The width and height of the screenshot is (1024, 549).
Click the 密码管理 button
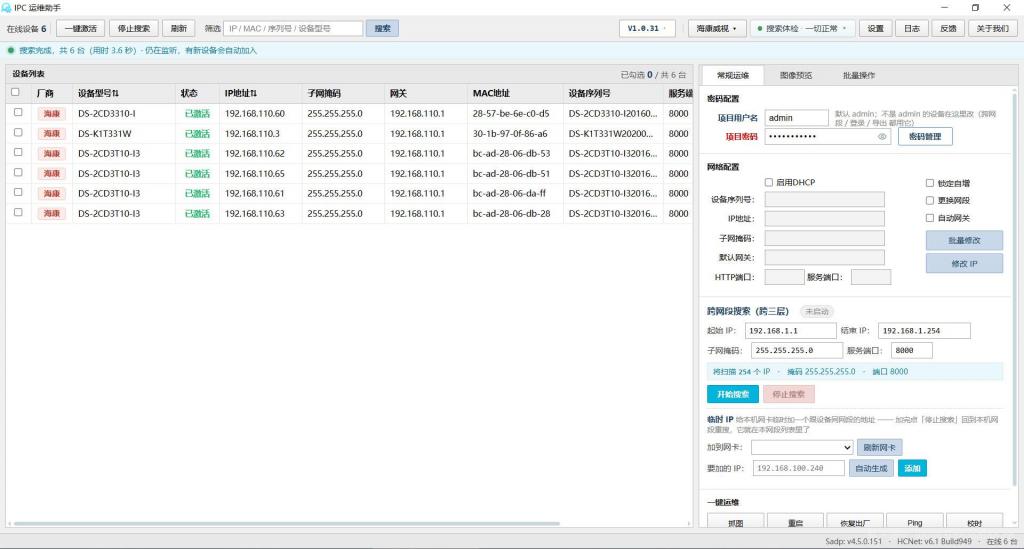[x=925, y=136]
